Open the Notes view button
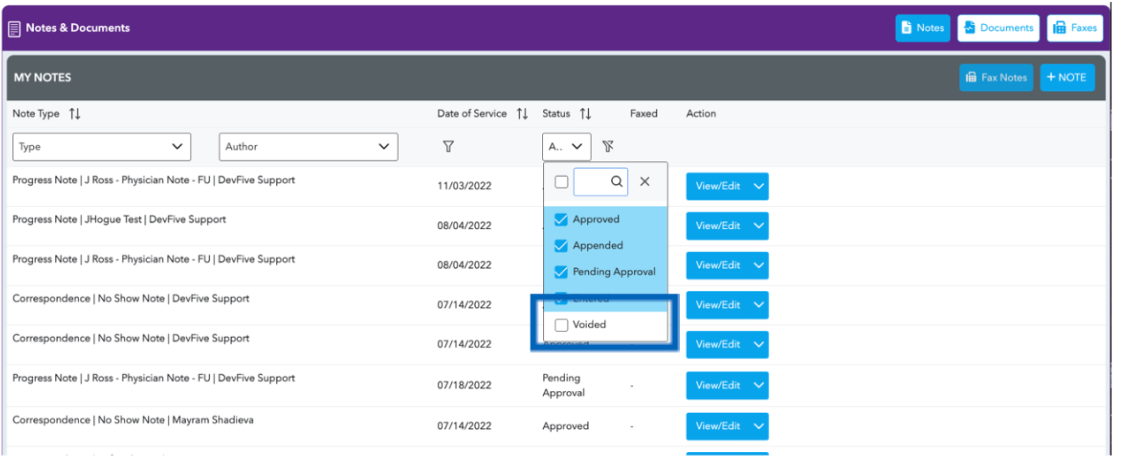 click(922, 28)
